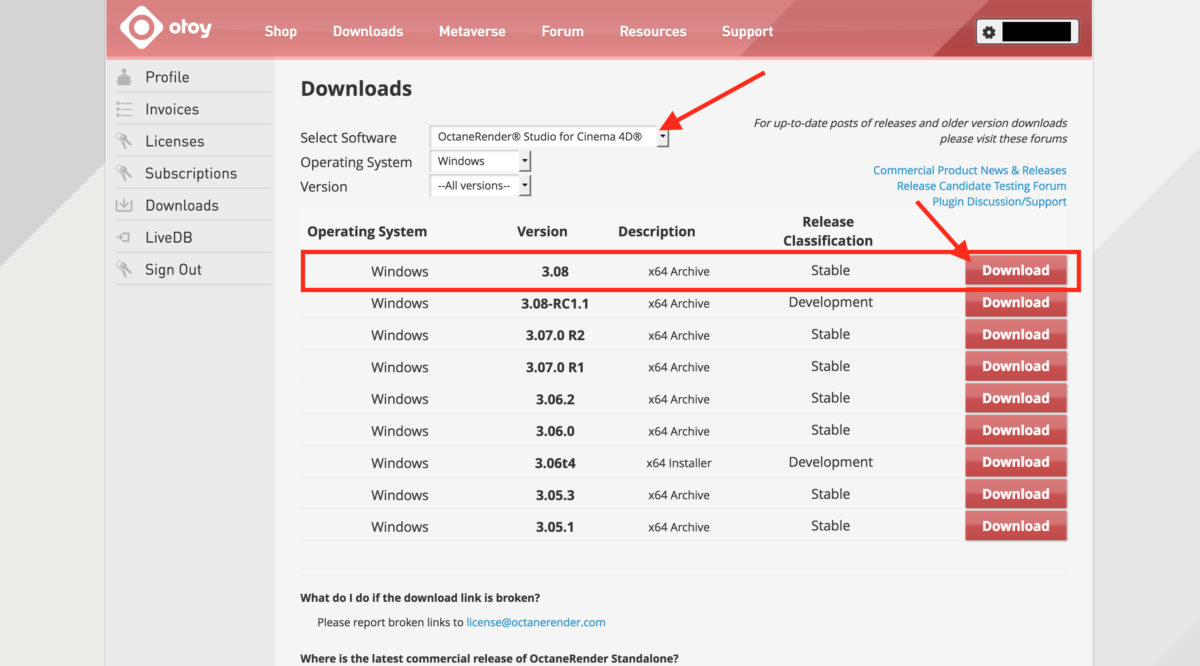Viewport: 1200px width, 666px height.
Task: Download version 3.07.0 R2
Action: pos(1016,335)
